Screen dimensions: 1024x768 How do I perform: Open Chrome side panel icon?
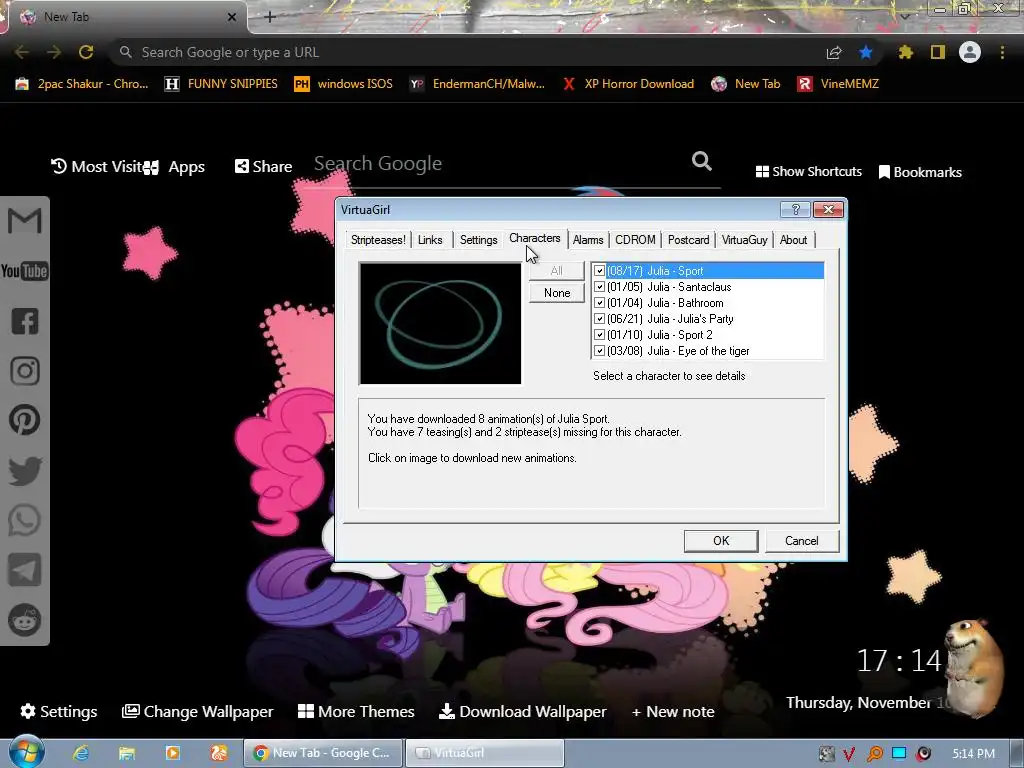[x=938, y=52]
